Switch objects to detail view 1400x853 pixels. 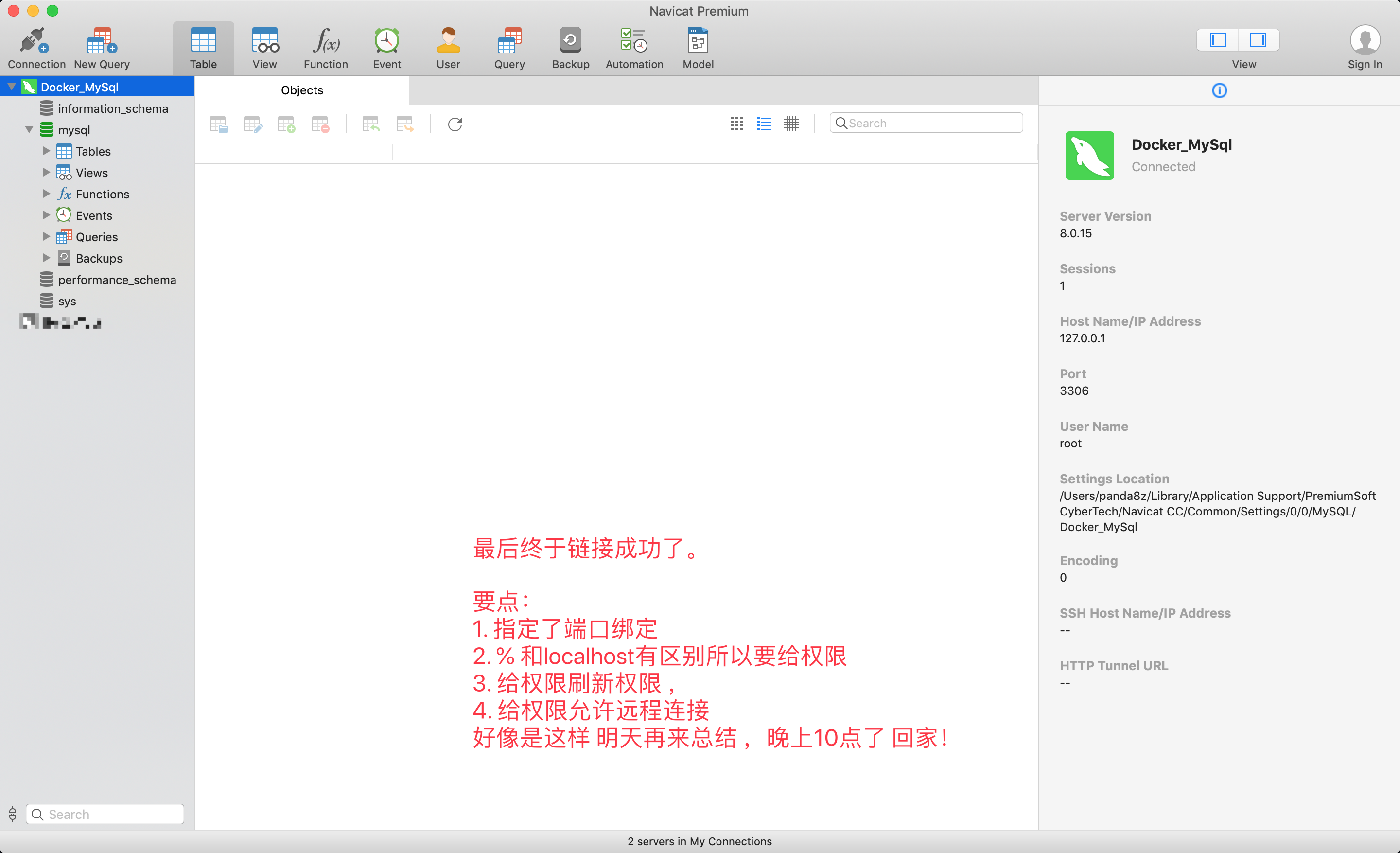[791, 124]
